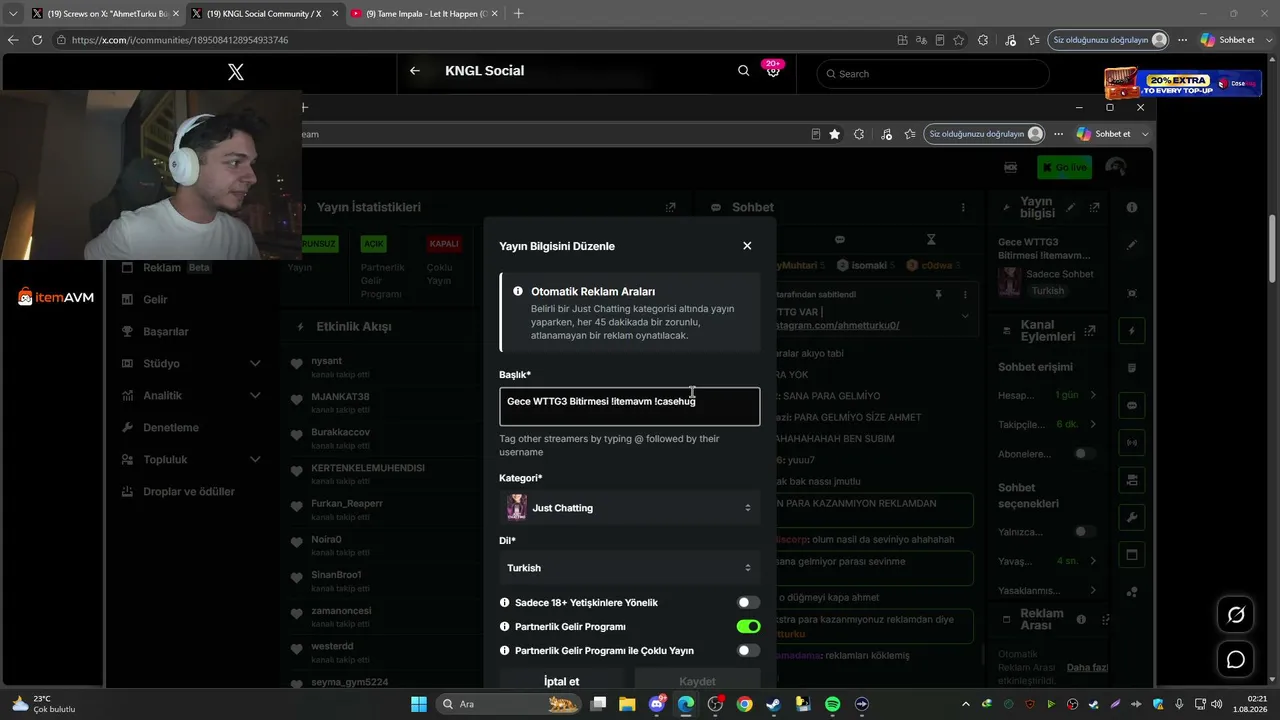Image resolution: width=1280 pixels, height=720 pixels.
Task: Open the wrench tool in right toolbar
Action: (1132, 517)
